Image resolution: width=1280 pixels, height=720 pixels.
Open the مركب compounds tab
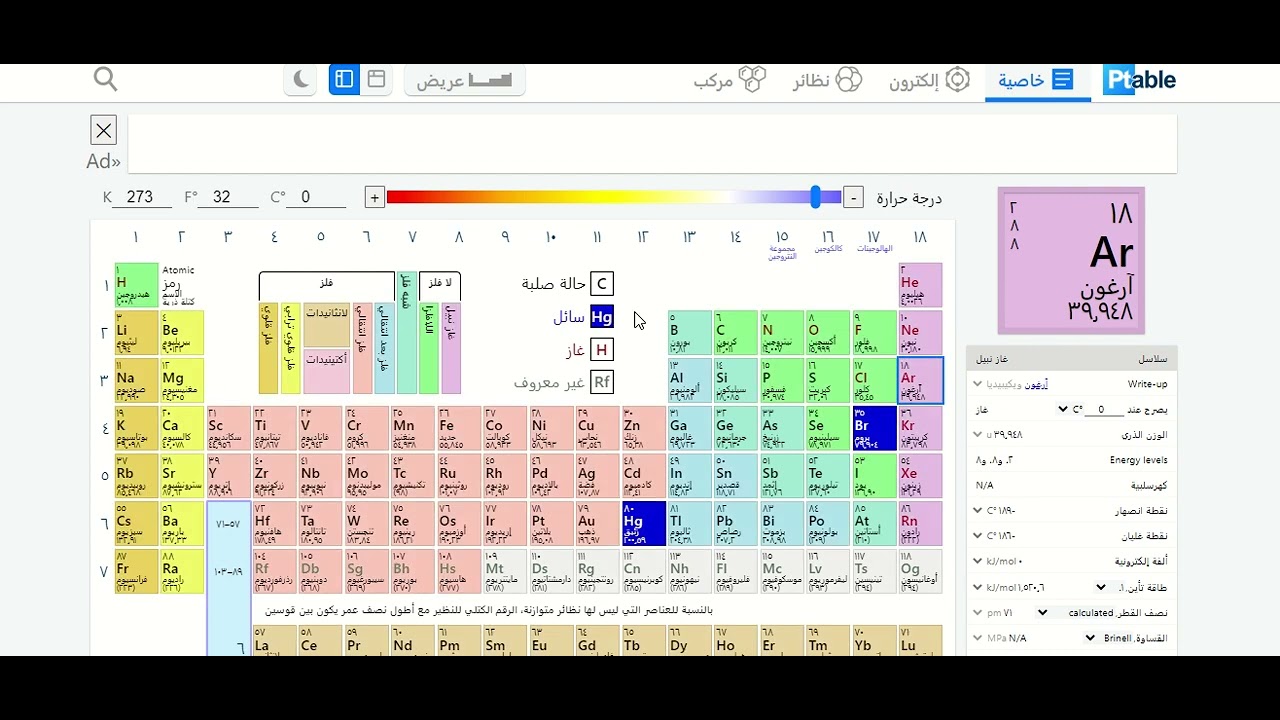pos(730,80)
